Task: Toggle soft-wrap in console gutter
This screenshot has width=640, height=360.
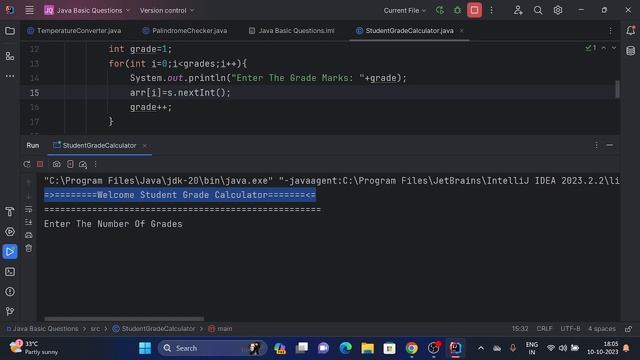Action: click(29, 209)
